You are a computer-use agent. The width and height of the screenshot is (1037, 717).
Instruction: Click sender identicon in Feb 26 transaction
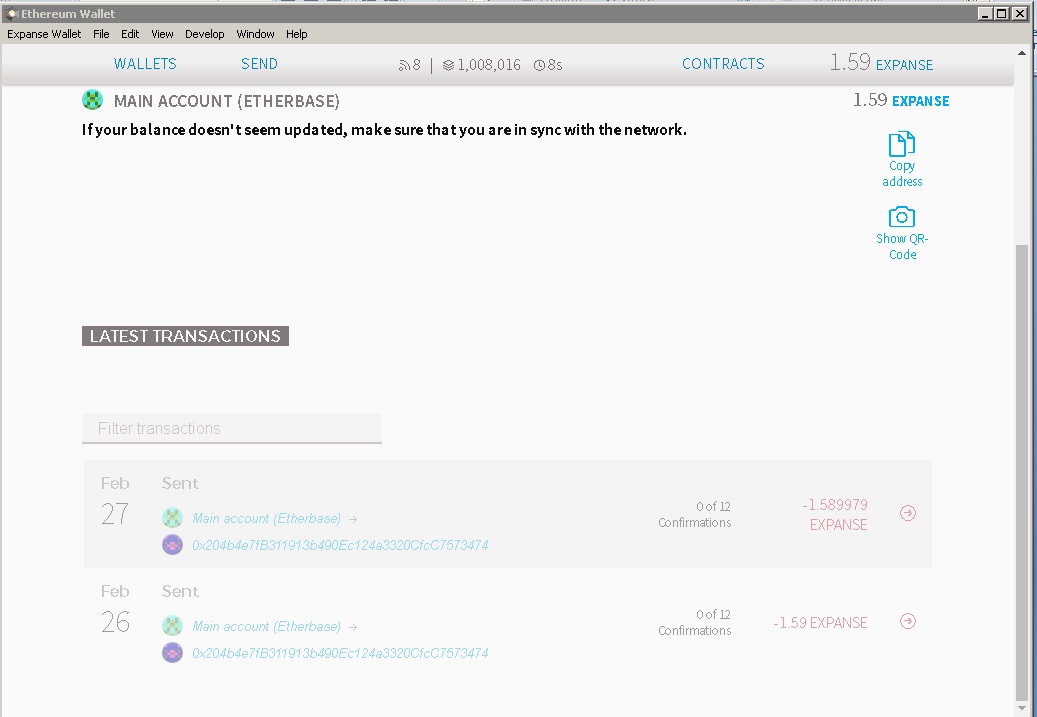point(172,626)
